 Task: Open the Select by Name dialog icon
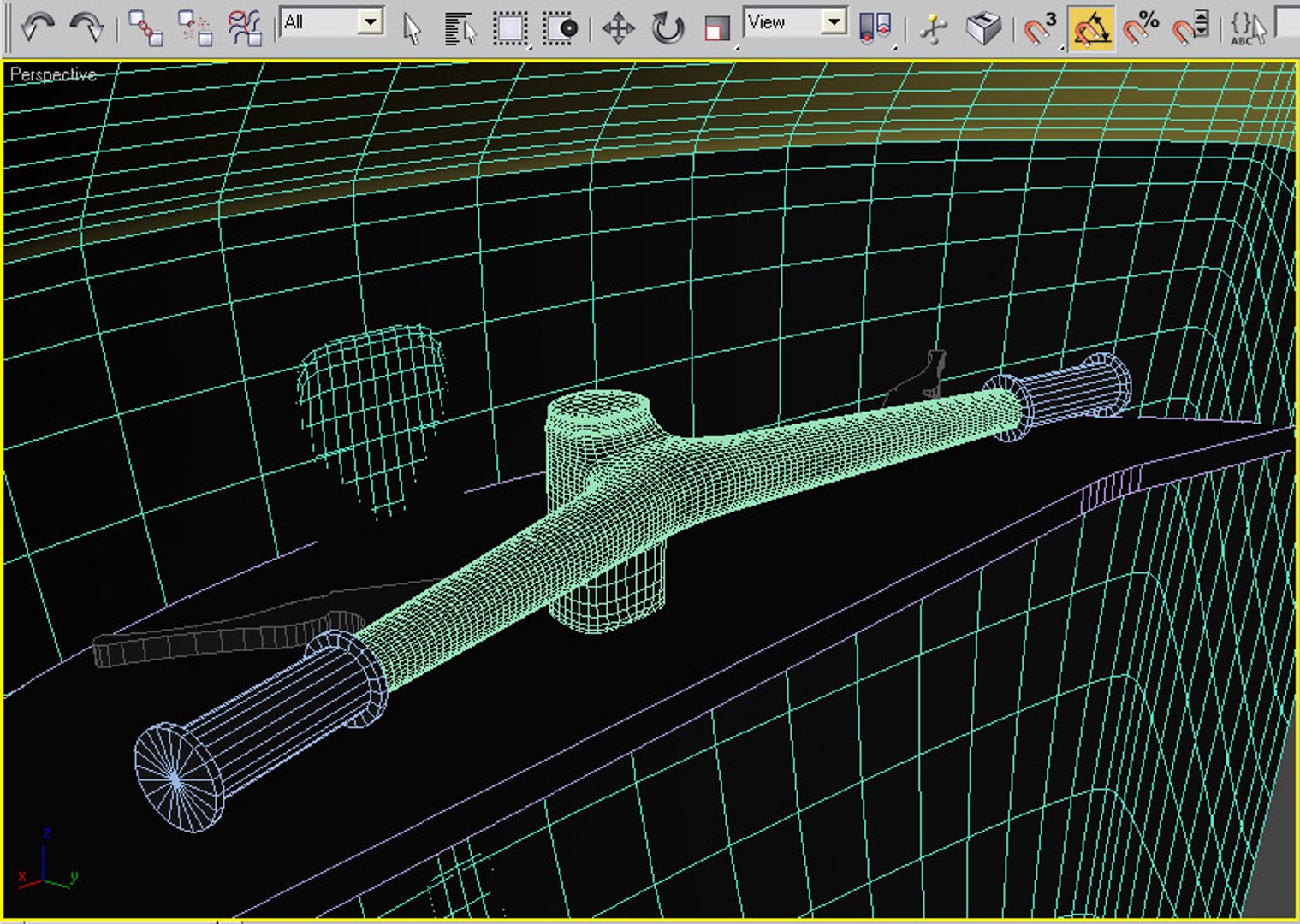[460, 28]
